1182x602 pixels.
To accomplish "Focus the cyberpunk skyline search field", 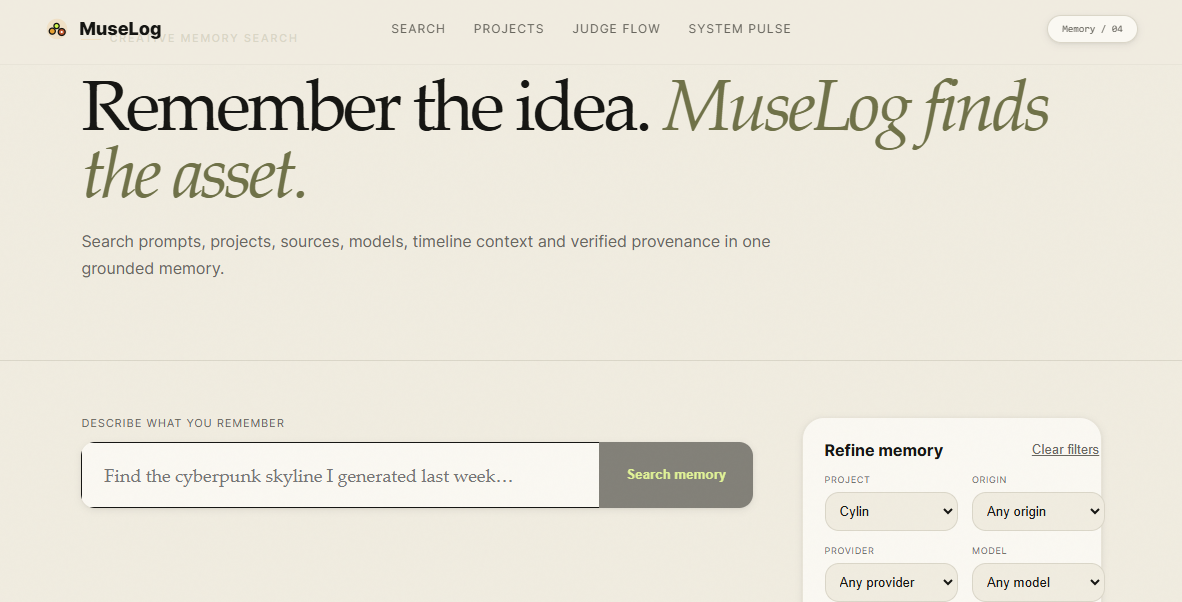I will coord(341,475).
